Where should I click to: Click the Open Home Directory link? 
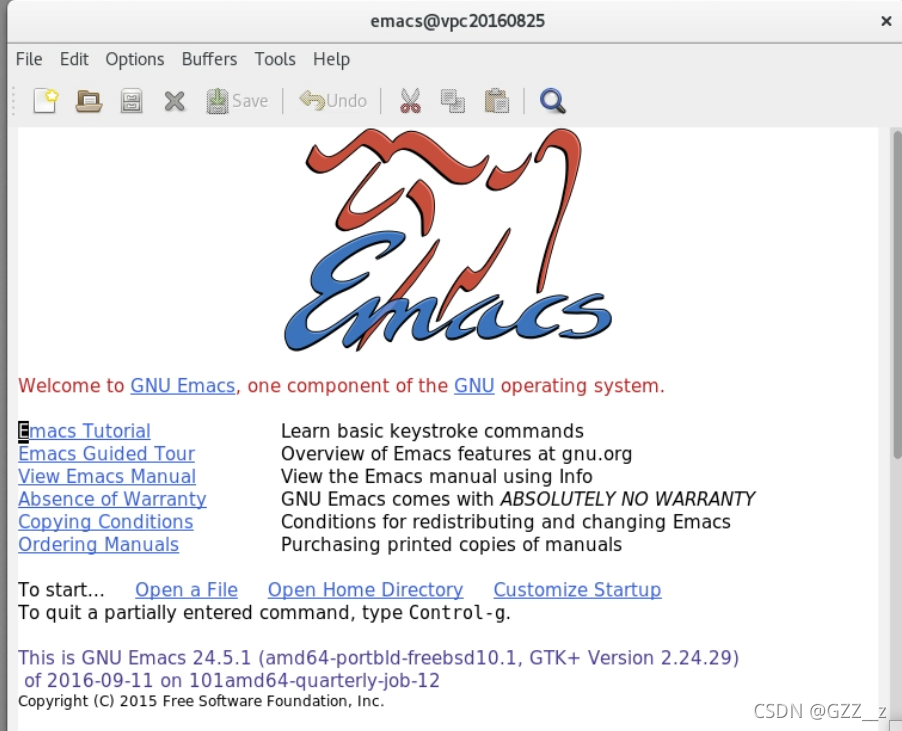click(365, 590)
